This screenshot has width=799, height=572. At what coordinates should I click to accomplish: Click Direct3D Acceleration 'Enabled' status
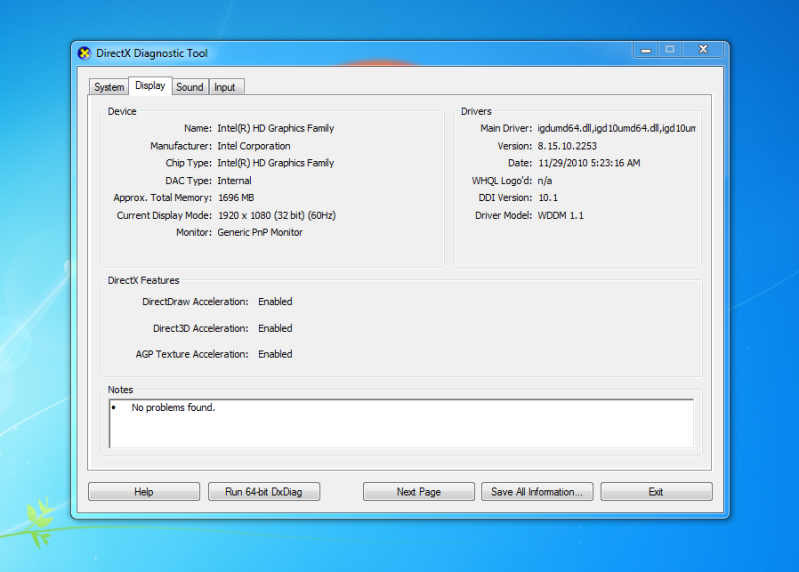pos(275,329)
